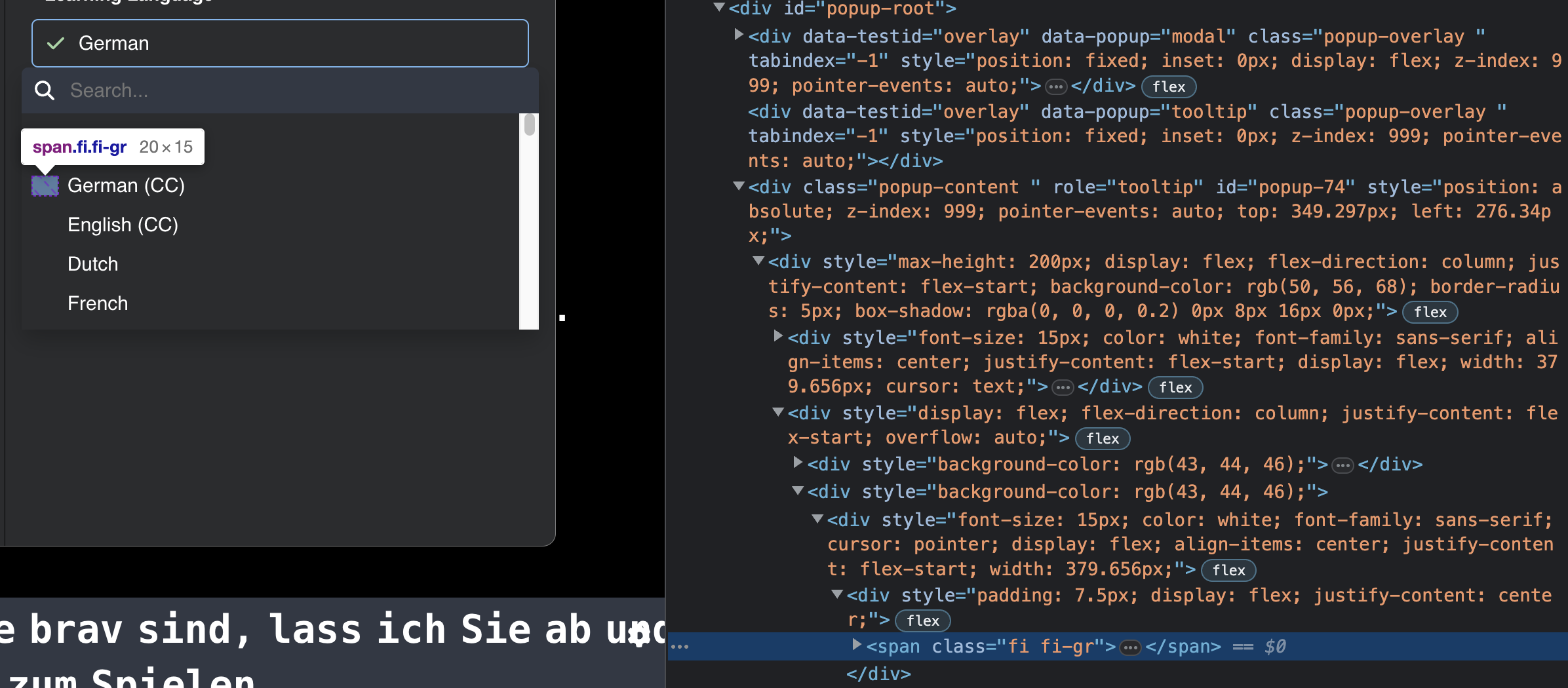Click the ellipsis in the rgb(43, 44, 46) background div
1568x688 pixels.
click(x=1343, y=465)
